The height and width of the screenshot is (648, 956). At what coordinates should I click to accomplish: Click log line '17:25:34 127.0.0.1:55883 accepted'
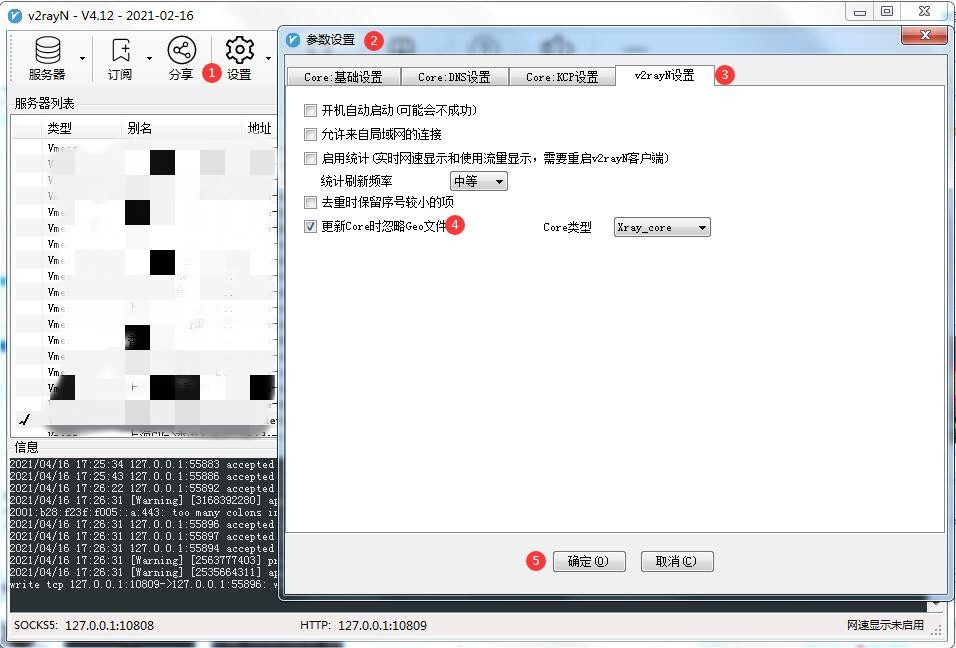(x=142, y=465)
